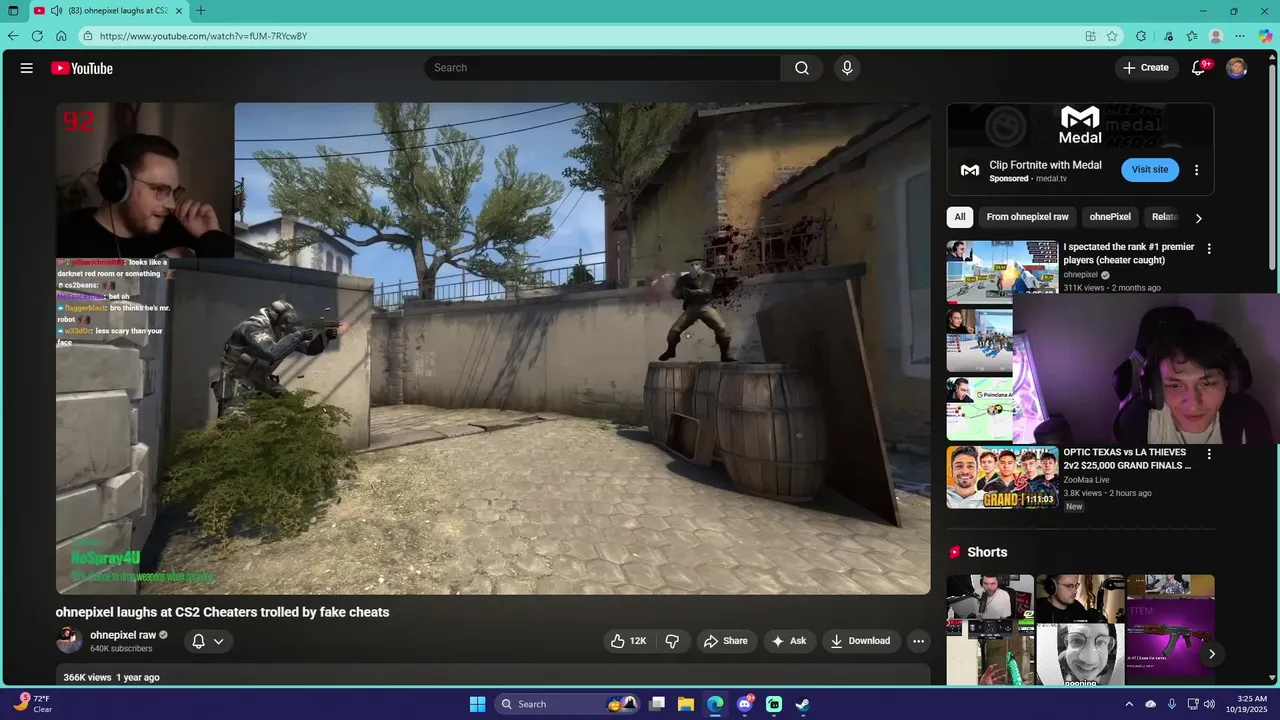The height and width of the screenshot is (720, 1280).
Task: Close the ohnepixel YouTube tab
Action: point(179,11)
